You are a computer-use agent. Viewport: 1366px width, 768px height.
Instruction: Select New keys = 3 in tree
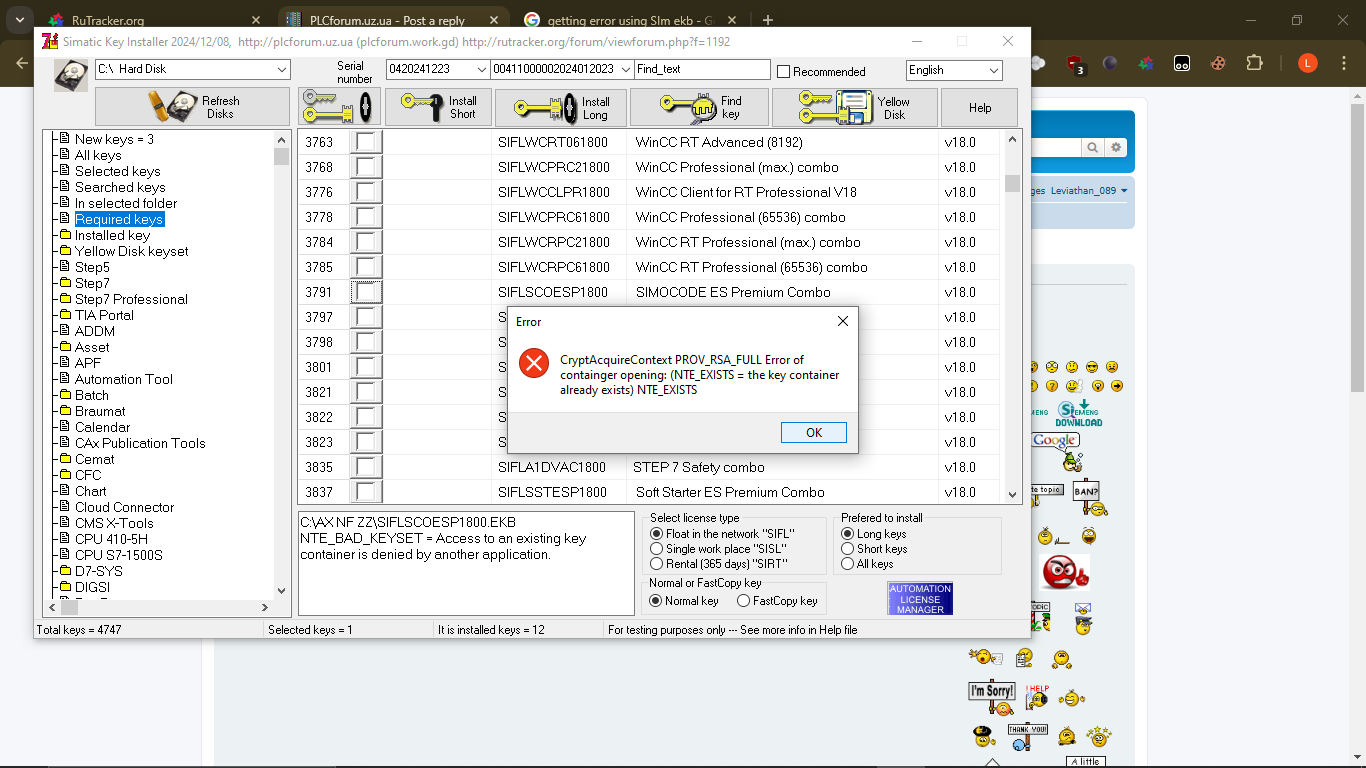pos(114,139)
